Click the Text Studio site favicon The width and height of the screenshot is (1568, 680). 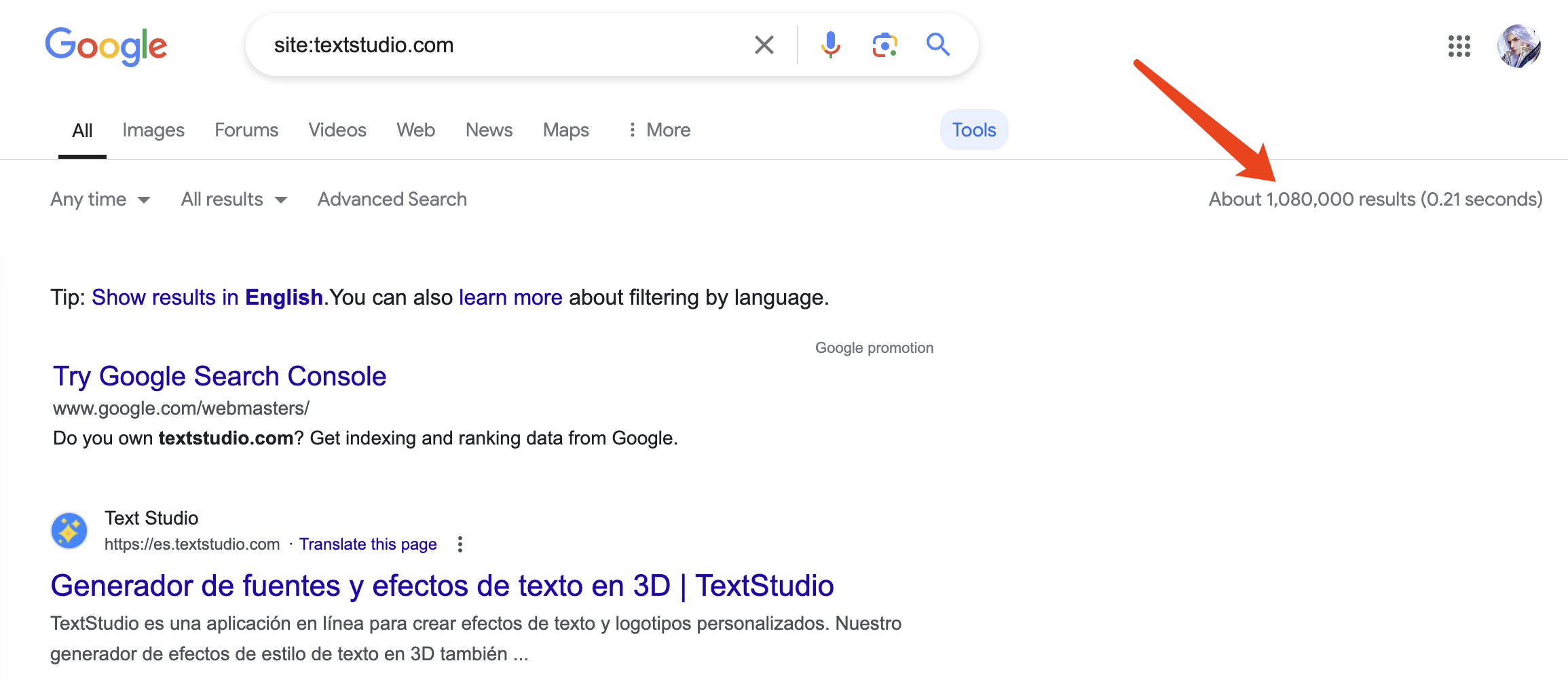[69, 531]
